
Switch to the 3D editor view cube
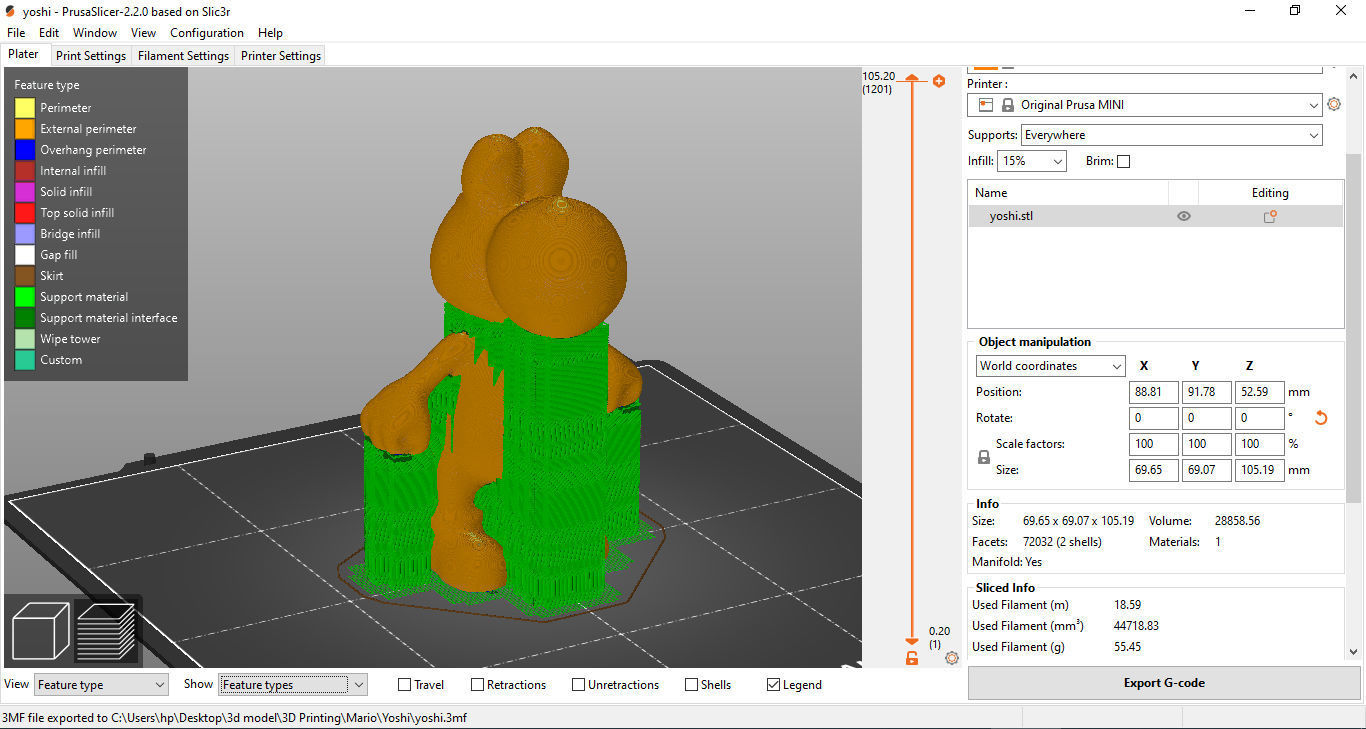[x=39, y=631]
